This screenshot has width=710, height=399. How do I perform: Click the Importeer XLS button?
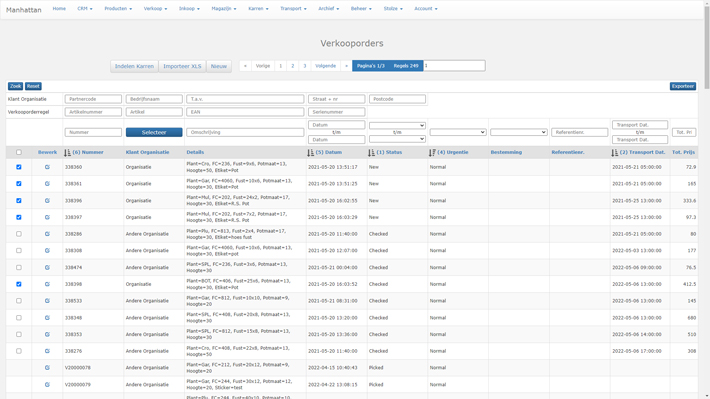tap(182, 66)
